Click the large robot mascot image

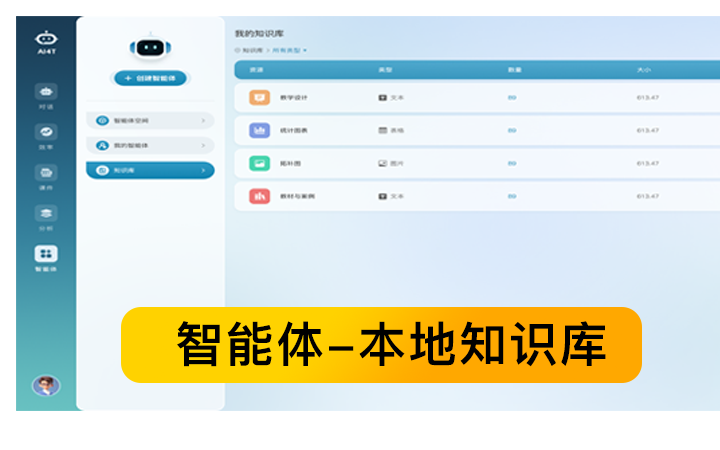(149, 46)
